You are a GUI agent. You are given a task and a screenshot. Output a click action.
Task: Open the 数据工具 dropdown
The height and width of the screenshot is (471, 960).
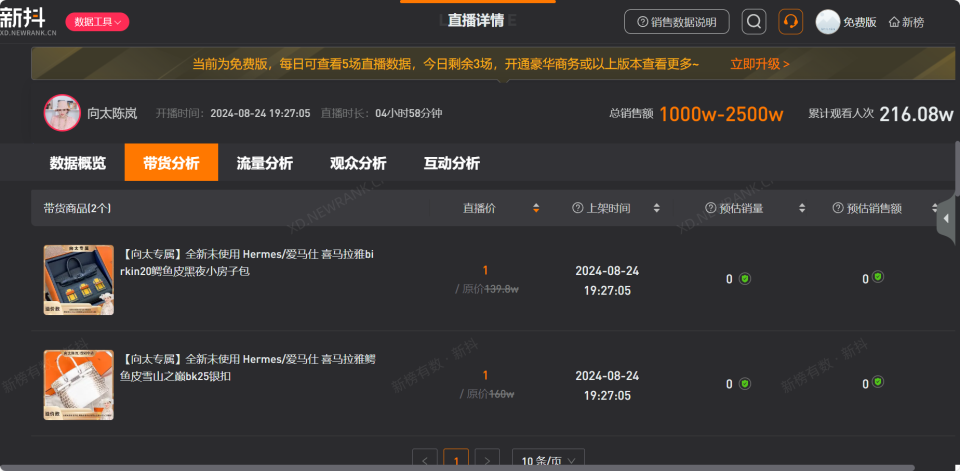coord(97,22)
